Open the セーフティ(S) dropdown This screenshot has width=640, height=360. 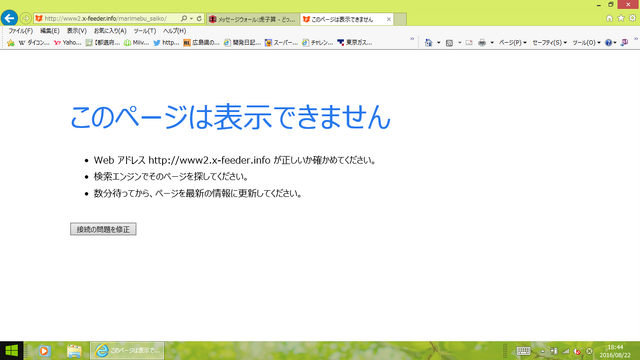pos(549,42)
